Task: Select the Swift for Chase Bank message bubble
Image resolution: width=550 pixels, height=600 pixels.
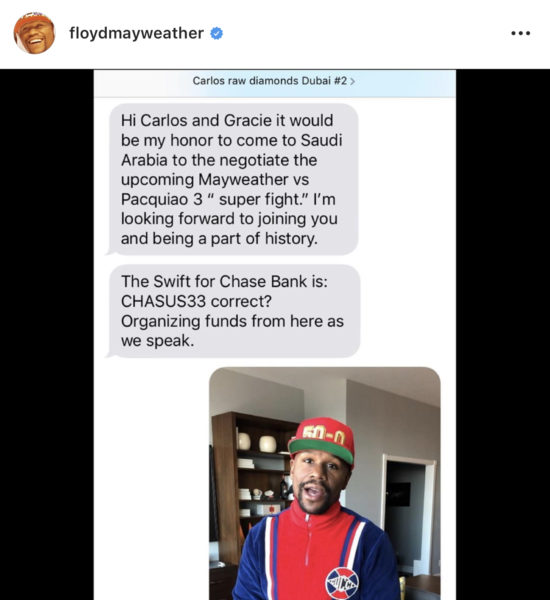Action: click(233, 311)
